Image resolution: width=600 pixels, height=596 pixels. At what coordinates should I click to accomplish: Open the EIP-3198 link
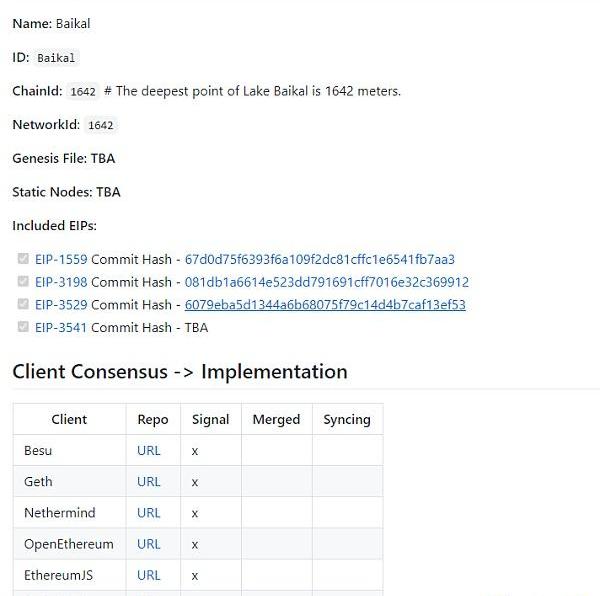[61, 282]
